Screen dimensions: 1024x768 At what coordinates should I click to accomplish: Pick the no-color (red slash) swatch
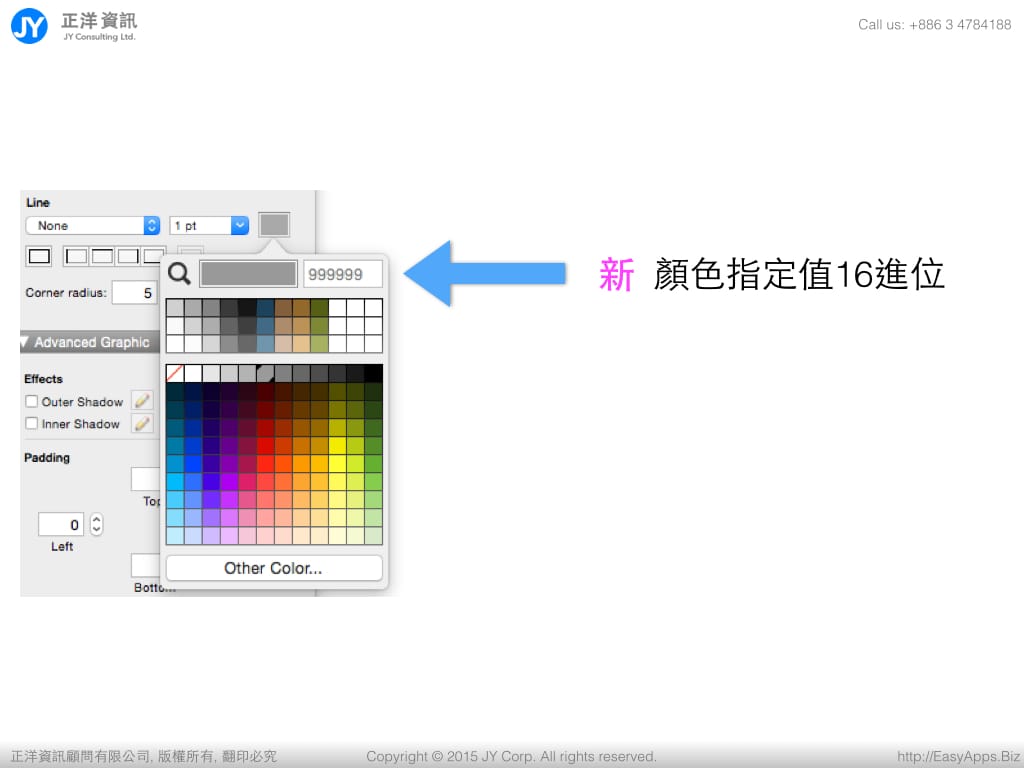175,373
